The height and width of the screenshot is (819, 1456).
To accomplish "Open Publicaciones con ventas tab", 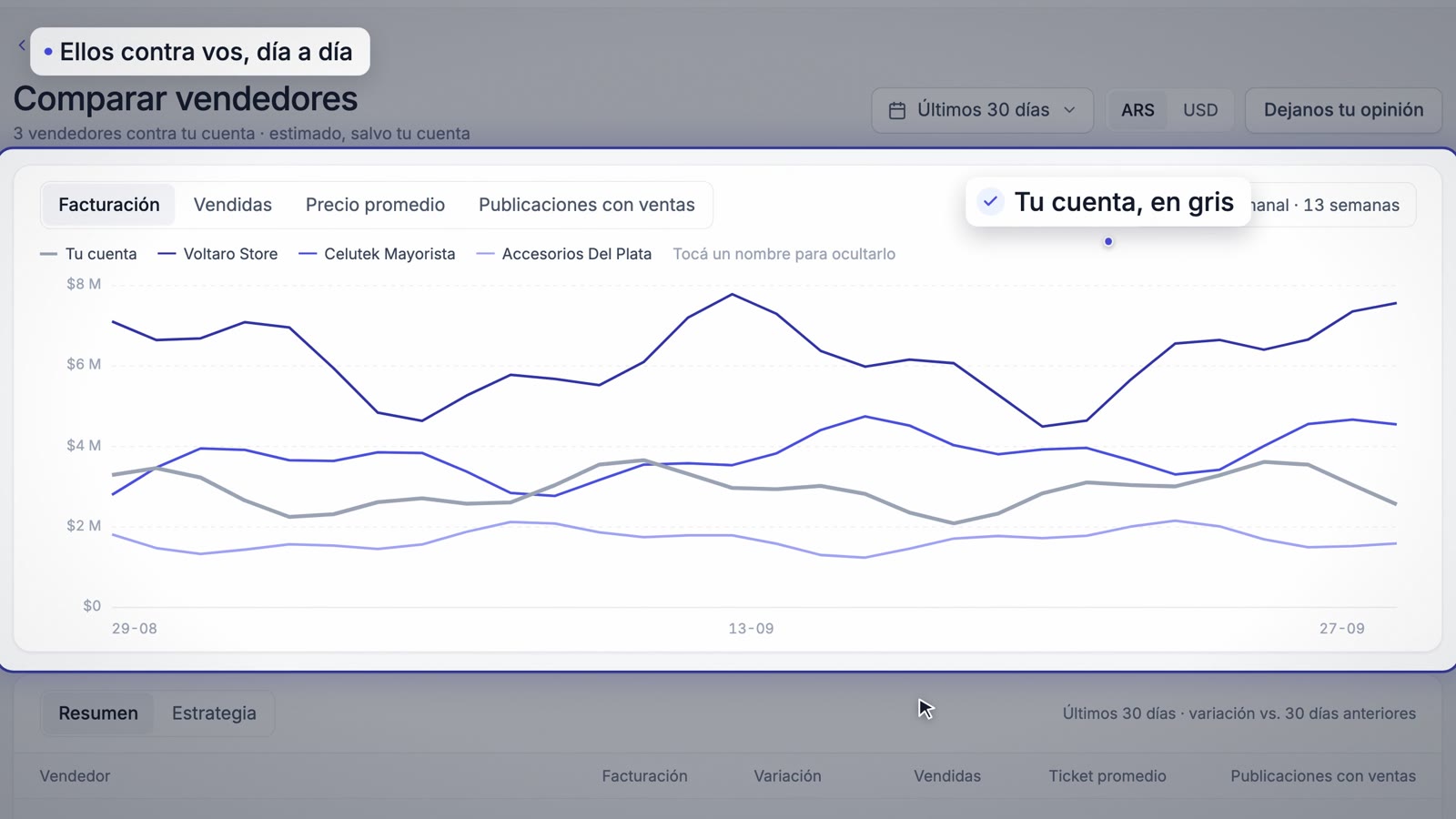I will click(587, 205).
